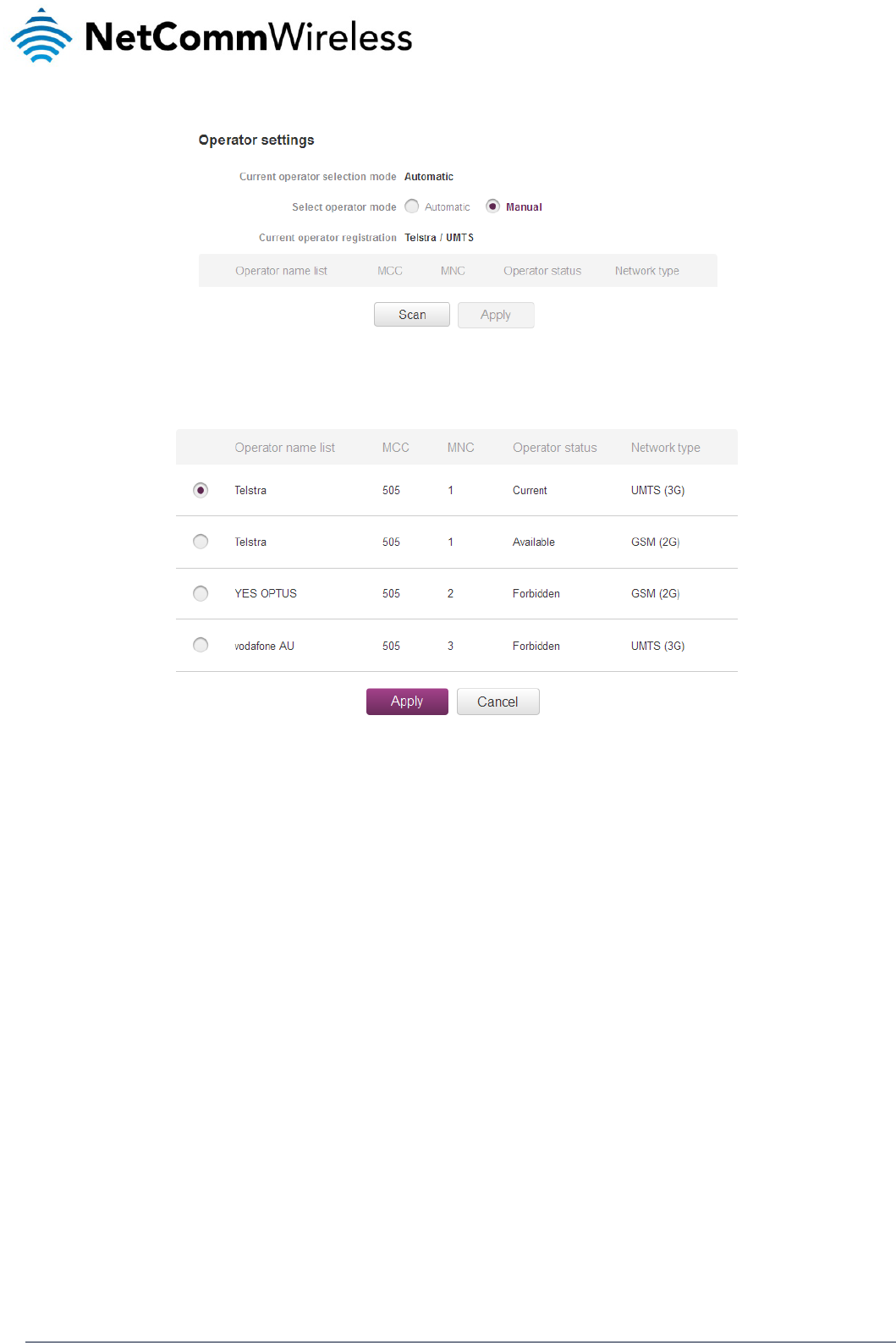The width and height of the screenshot is (896, 1343).
Task: Click the NetComm Wireless logo icon
Action: coord(41,36)
